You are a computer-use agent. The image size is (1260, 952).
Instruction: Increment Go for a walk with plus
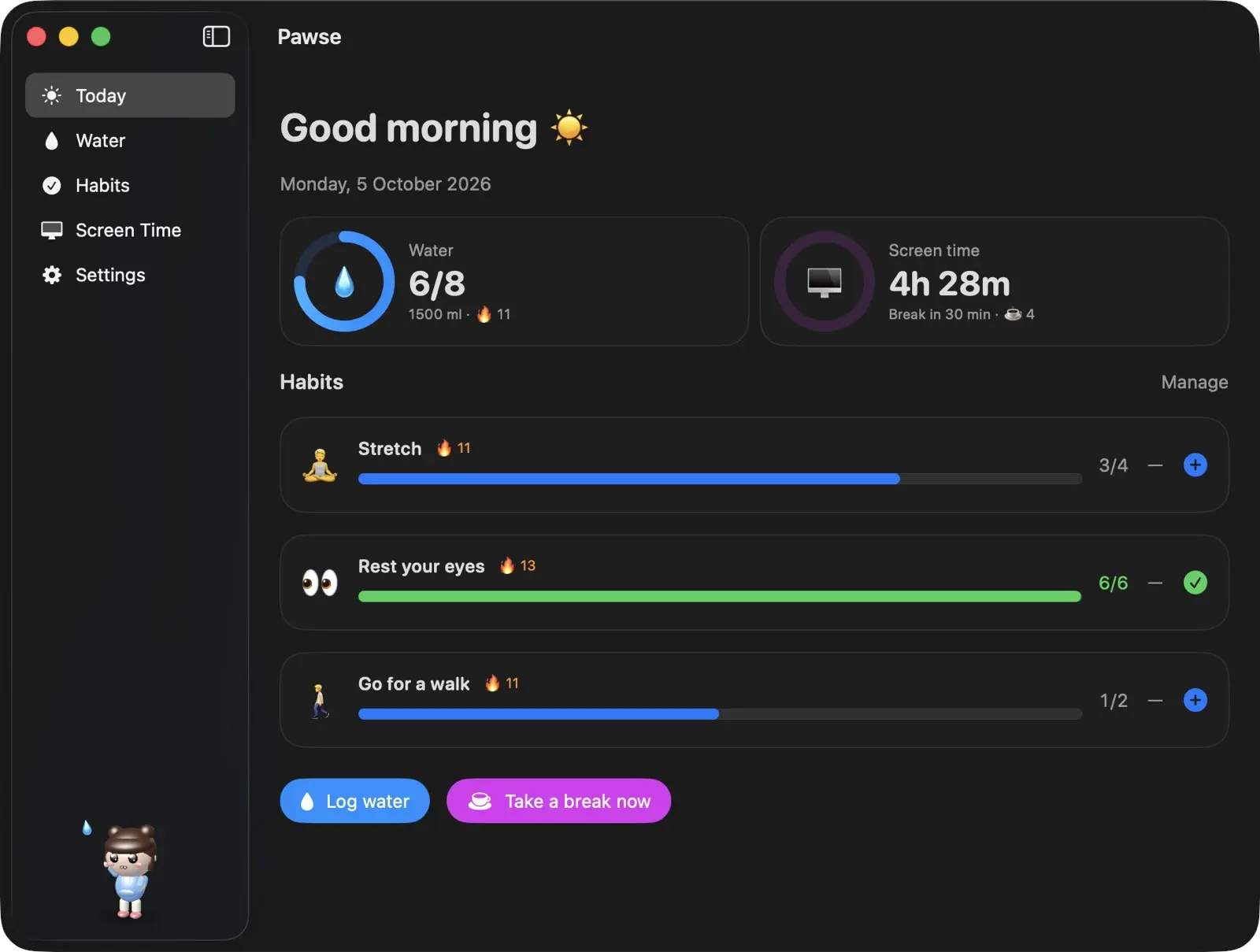pos(1195,700)
